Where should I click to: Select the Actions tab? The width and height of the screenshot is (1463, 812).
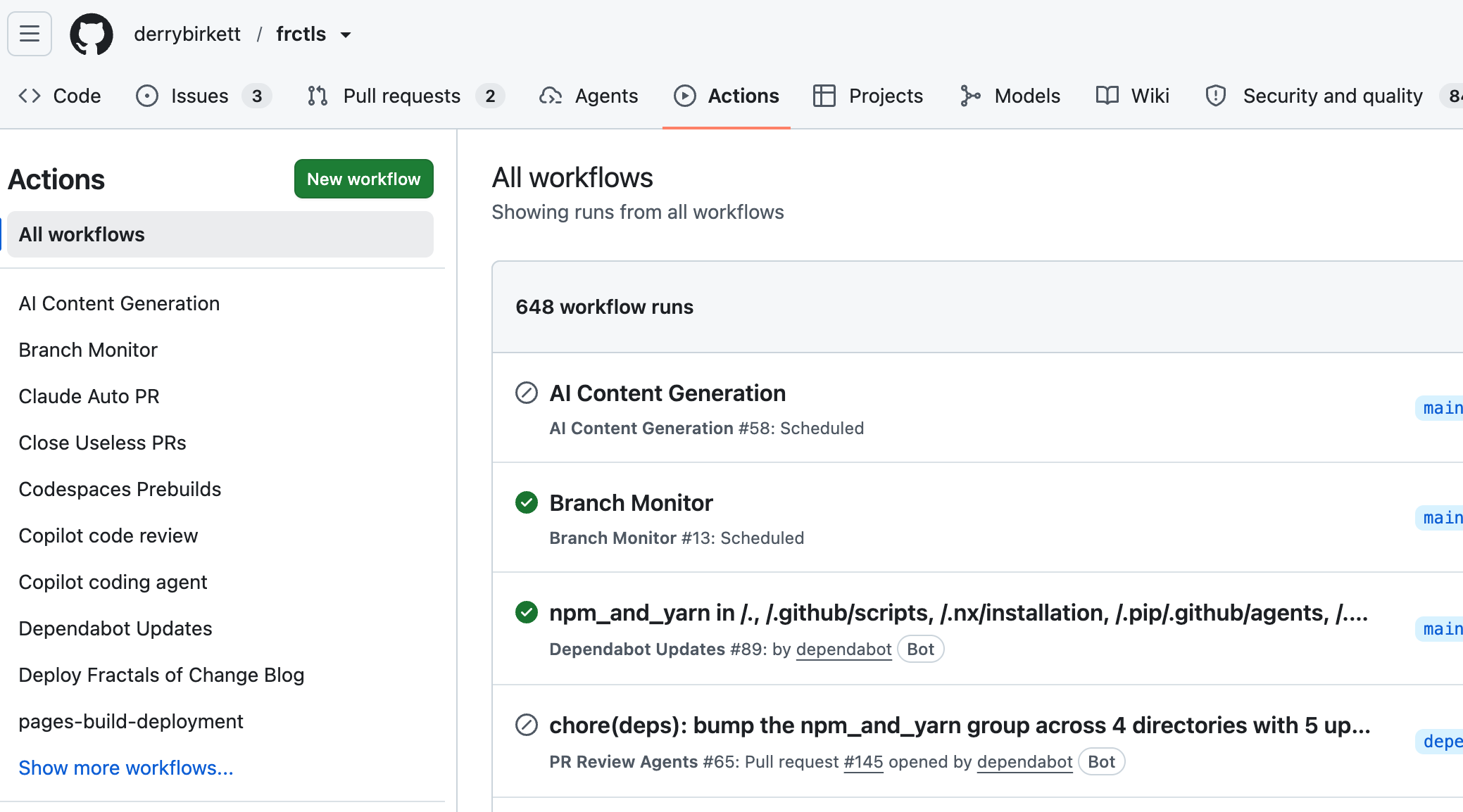727,96
